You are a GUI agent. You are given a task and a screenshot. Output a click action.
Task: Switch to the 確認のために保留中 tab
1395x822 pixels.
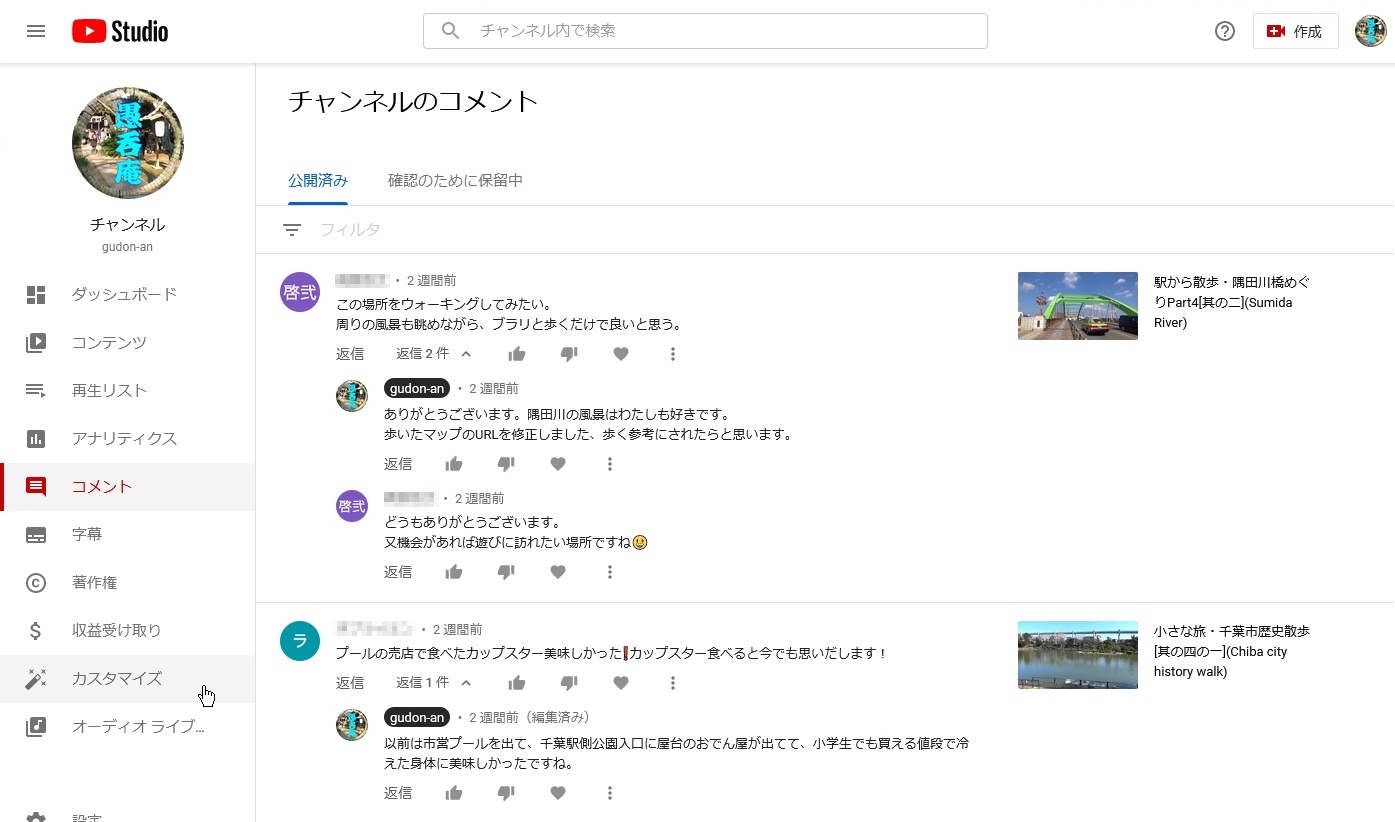pyautogui.click(x=455, y=181)
